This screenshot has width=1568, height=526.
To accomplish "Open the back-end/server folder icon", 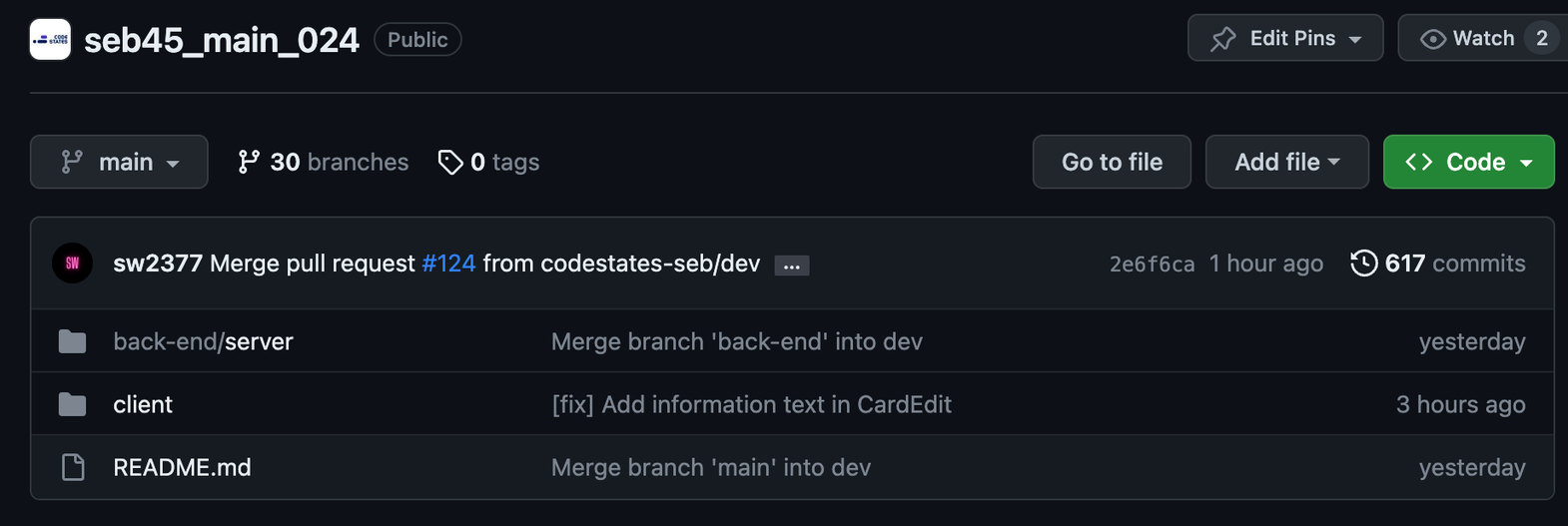I will coord(72,341).
